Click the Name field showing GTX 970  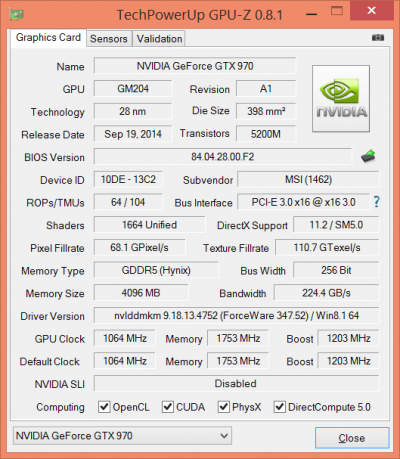[195, 66]
